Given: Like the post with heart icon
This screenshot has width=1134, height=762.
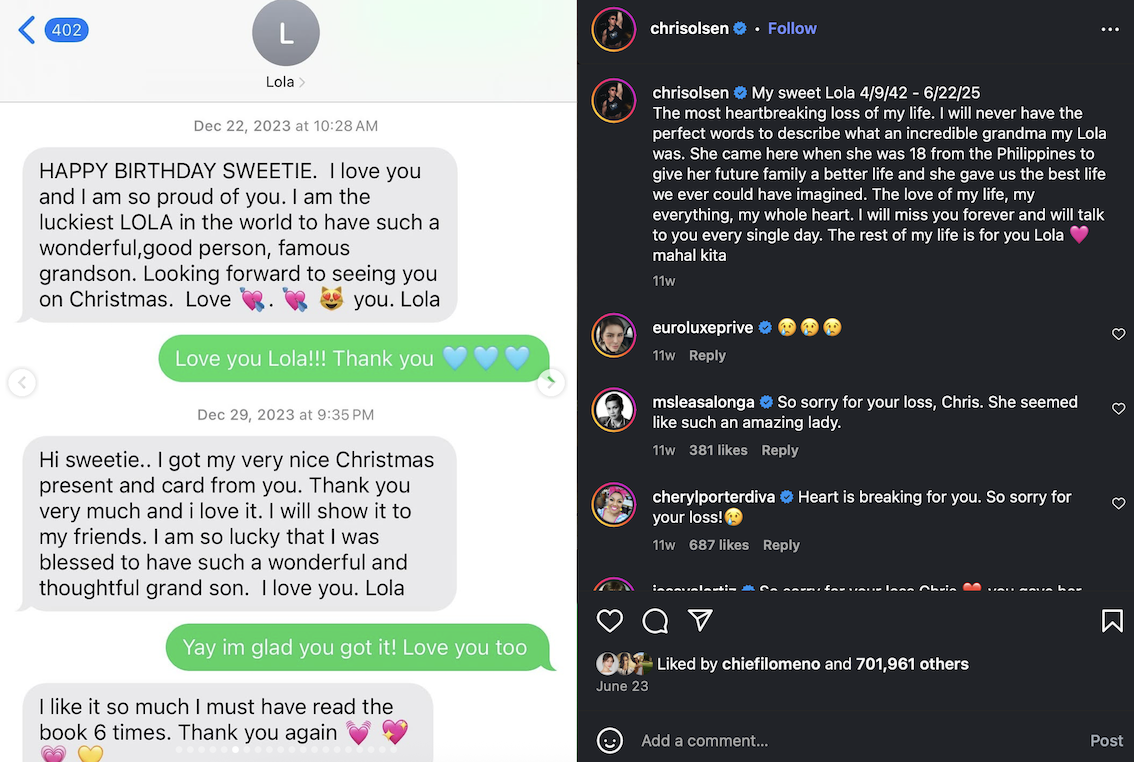Looking at the screenshot, I should (610, 621).
